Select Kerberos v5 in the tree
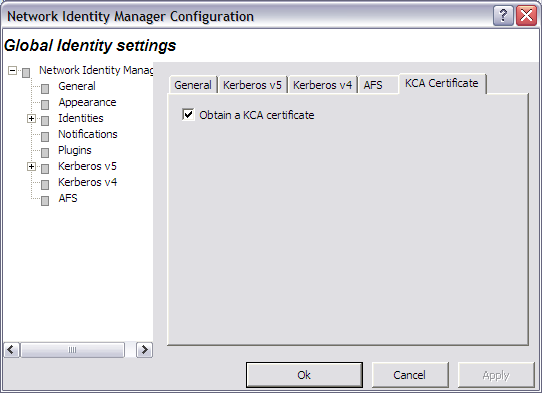Viewport: 542px width, 393px height. [87, 166]
